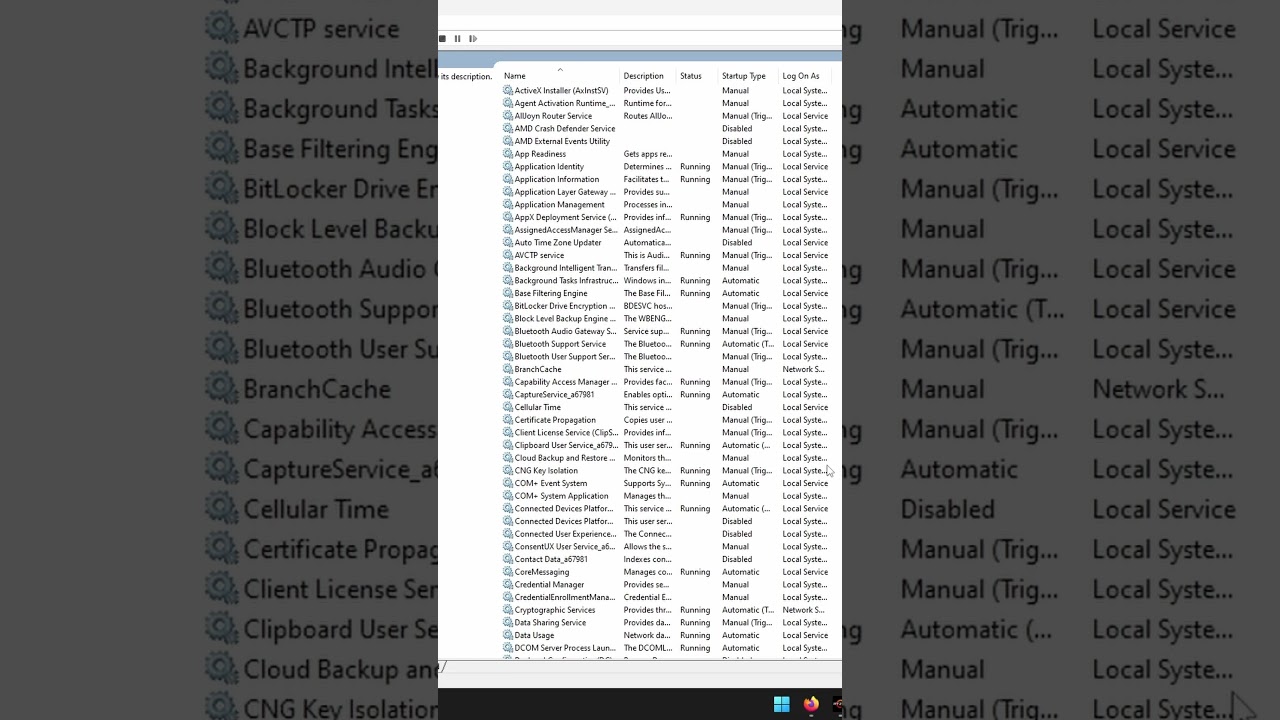Click the Pause Service toolbar icon
Viewport: 1280px width, 720px height.
[458, 39]
